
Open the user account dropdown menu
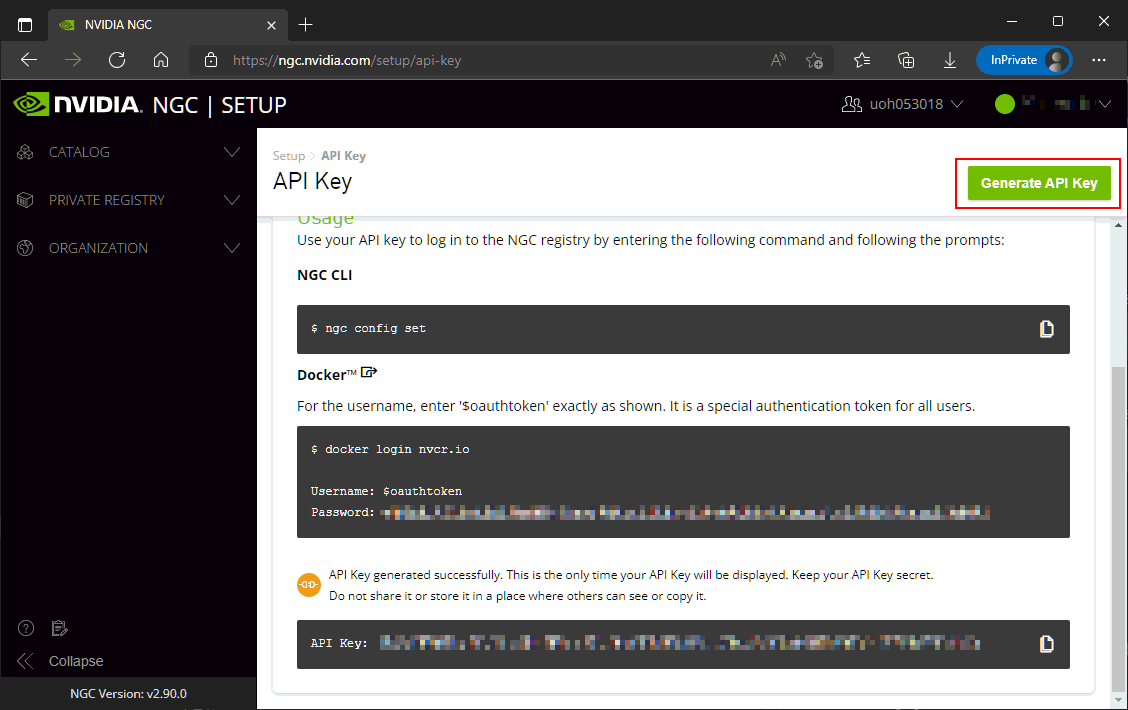pos(1054,104)
